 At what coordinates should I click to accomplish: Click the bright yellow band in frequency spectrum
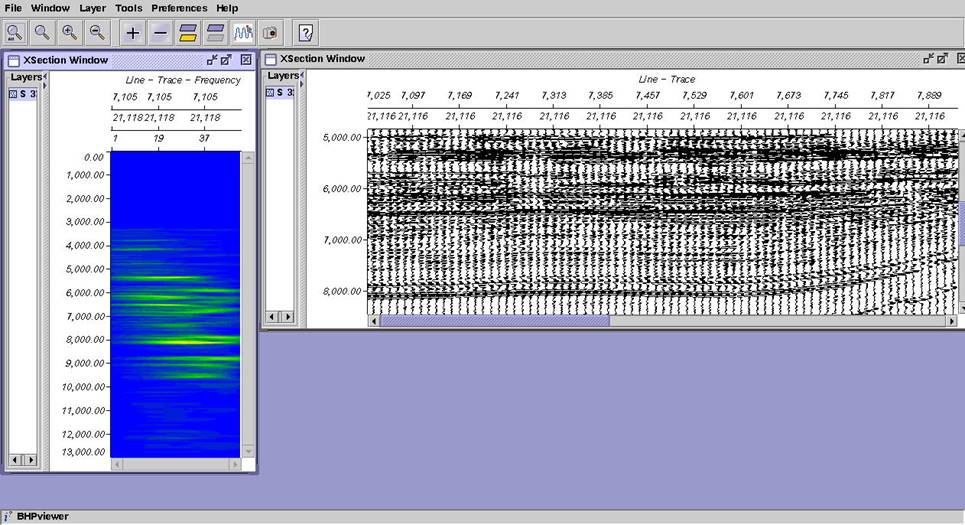pyautogui.click(x=191, y=340)
